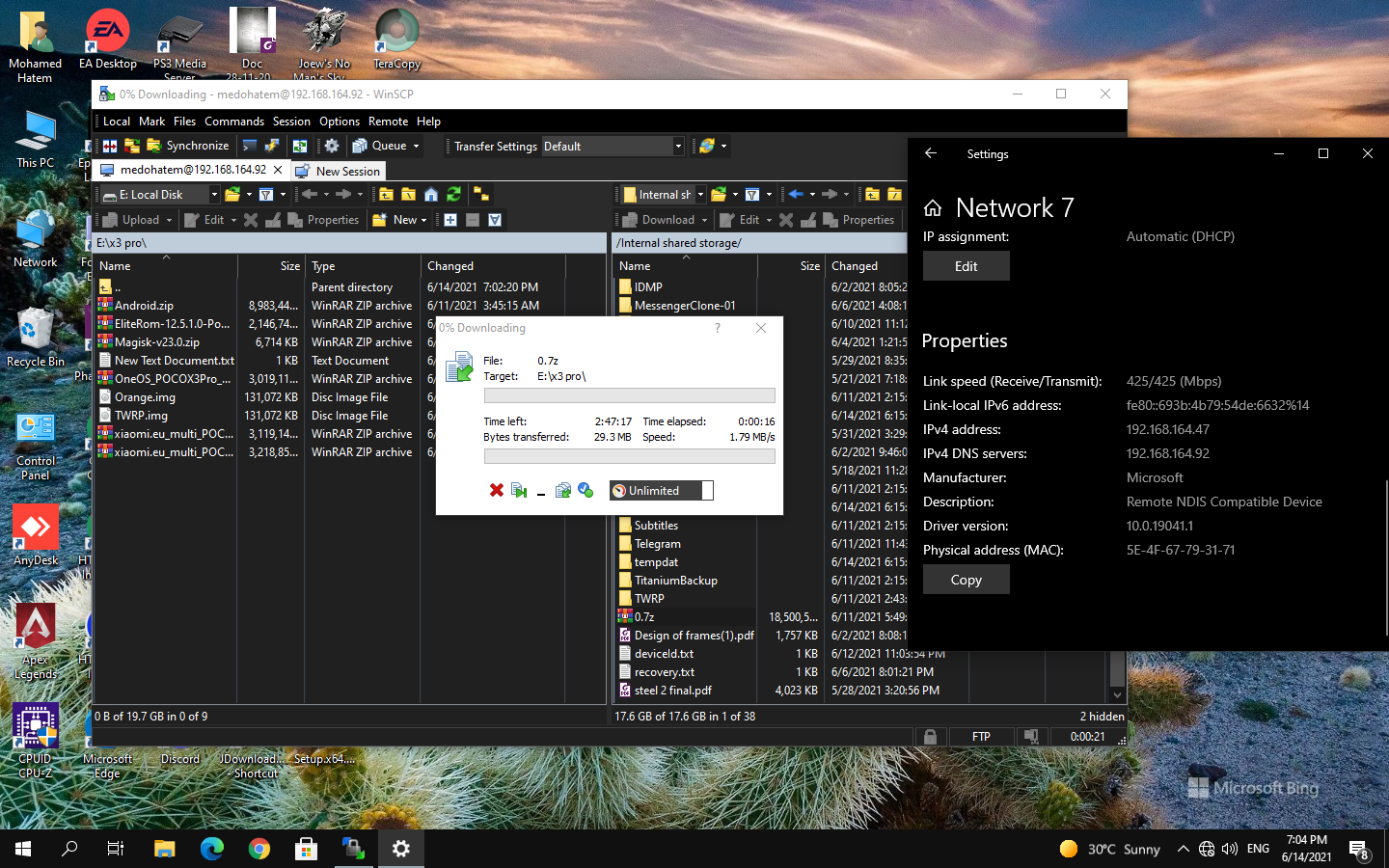
Task: Click the lock icon in the status bar
Action: tap(930, 736)
